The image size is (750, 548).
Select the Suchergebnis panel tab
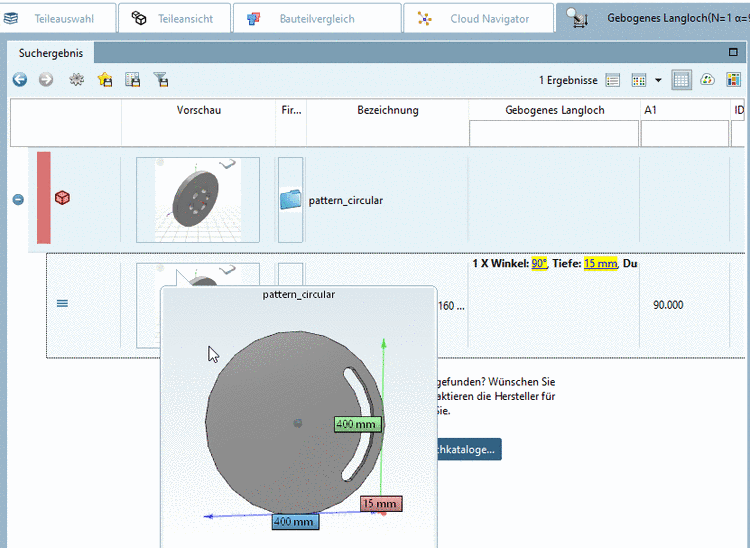click(51, 53)
